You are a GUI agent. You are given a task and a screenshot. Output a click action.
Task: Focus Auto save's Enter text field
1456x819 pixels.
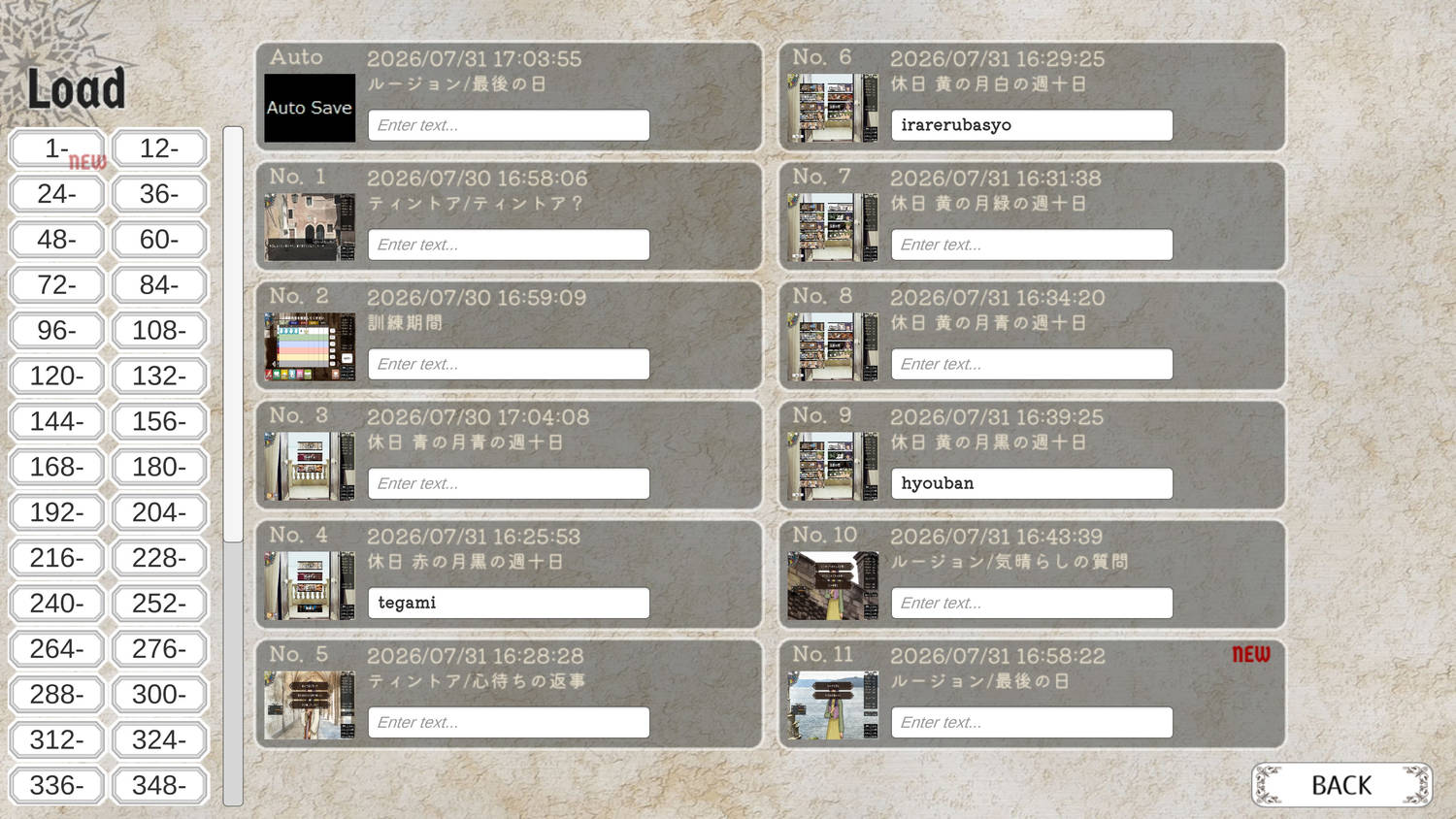(x=509, y=125)
